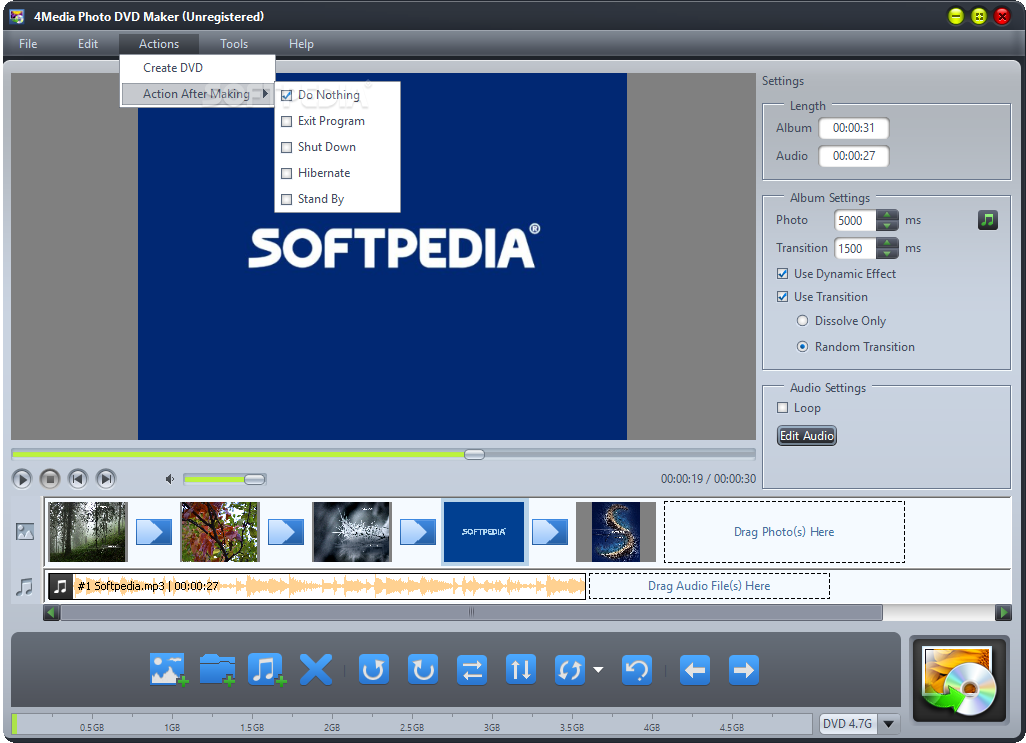Click the Add Photo toolbar icon
This screenshot has width=1026, height=743.
[168, 670]
